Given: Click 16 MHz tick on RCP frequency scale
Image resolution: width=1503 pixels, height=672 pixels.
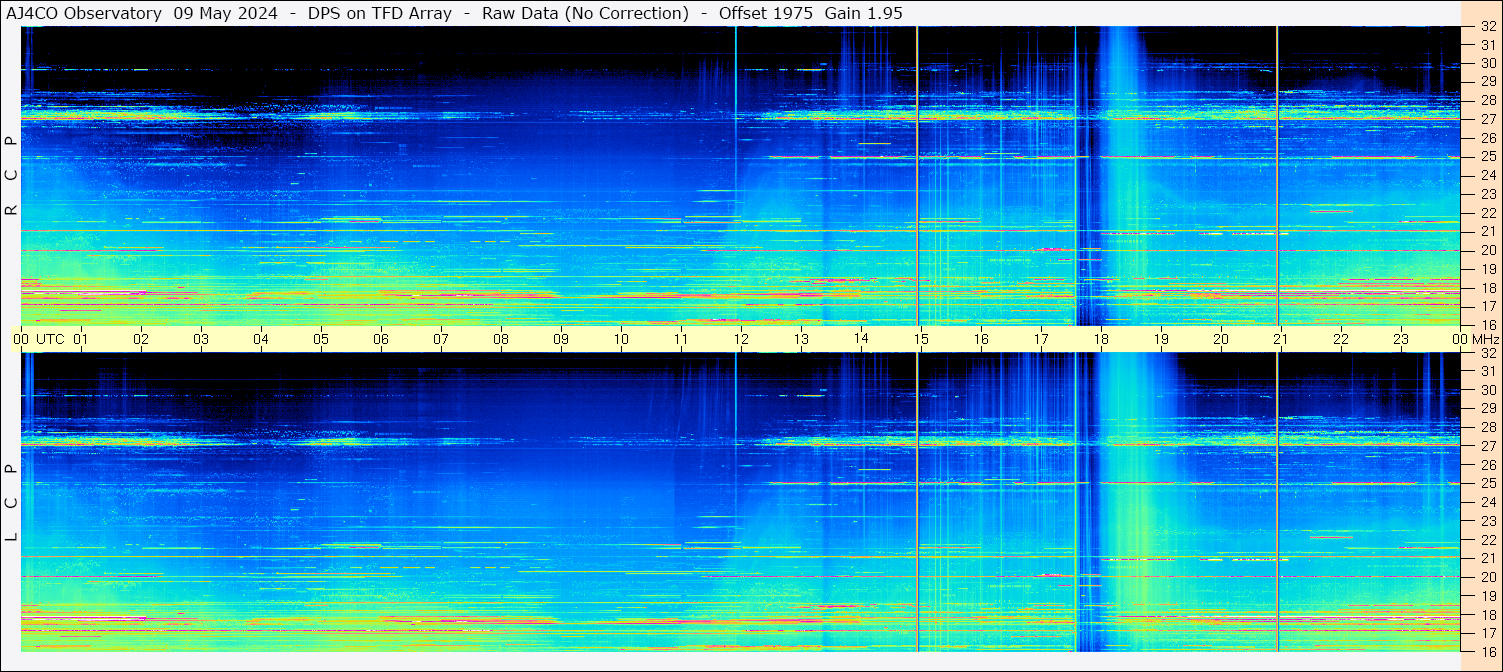Looking at the screenshot, I should pyautogui.click(x=1488, y=324).
